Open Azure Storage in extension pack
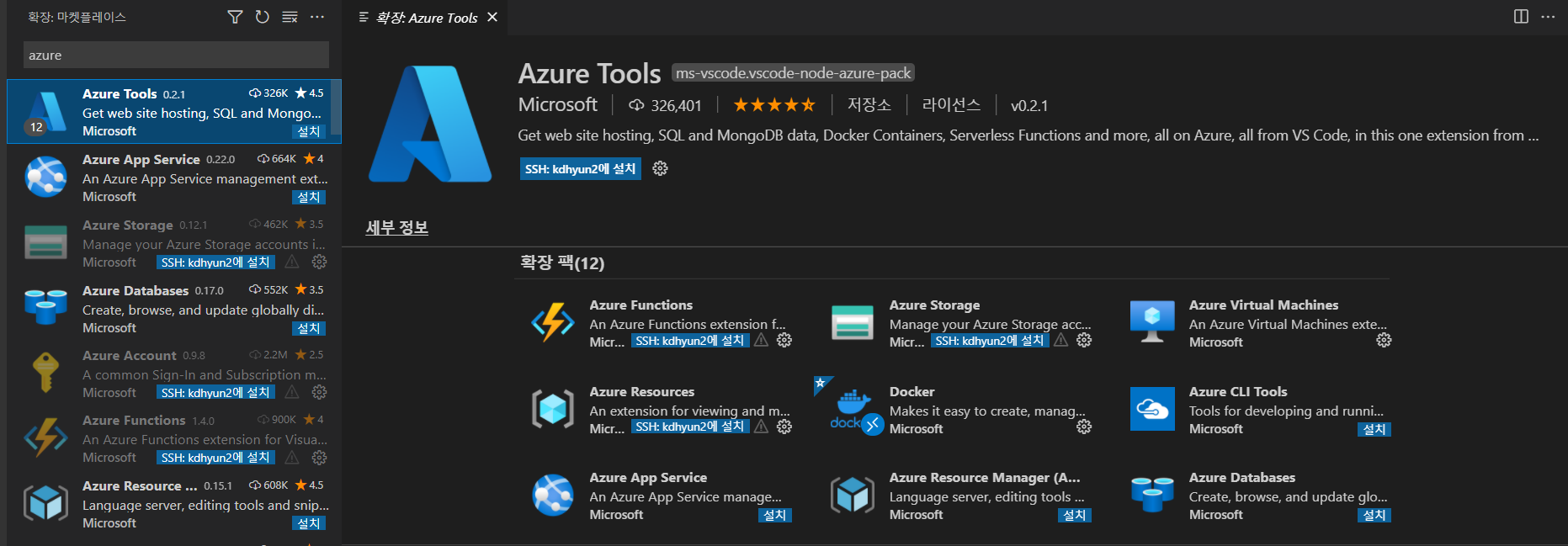This screenshot has height=546, width=1568. click(934, 305)
